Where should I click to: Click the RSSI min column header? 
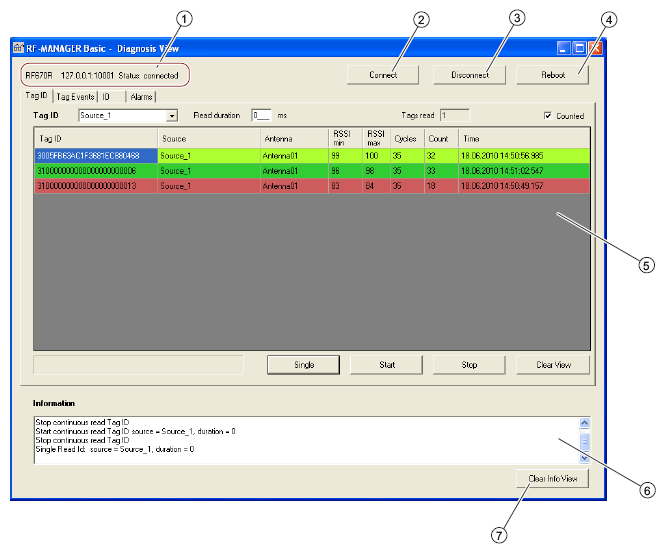pos(345,139)
